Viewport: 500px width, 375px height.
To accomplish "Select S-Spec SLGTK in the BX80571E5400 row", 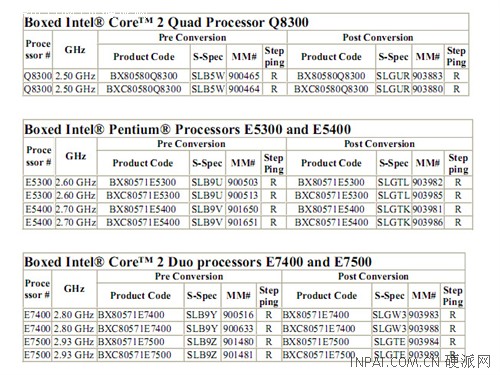I will click(393, 209).
